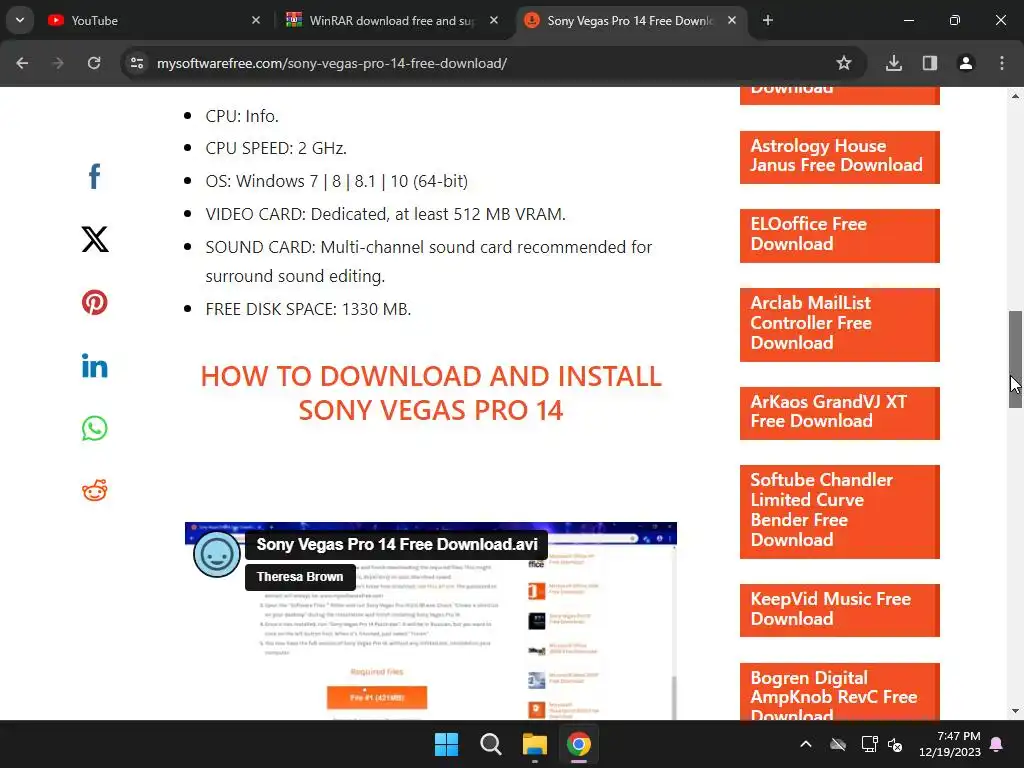Go back to the previous page
This screenshot has height=768, width=1024.
(22, 63)
